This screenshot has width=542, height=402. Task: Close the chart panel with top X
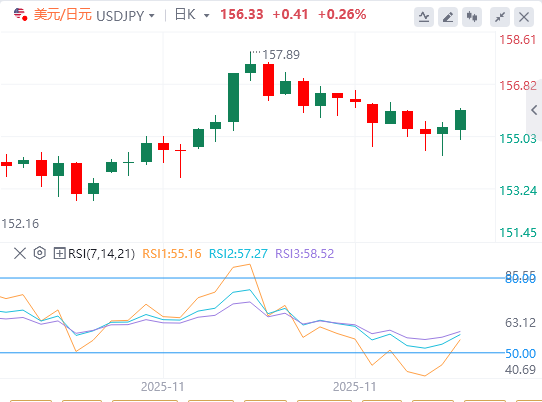524,16
